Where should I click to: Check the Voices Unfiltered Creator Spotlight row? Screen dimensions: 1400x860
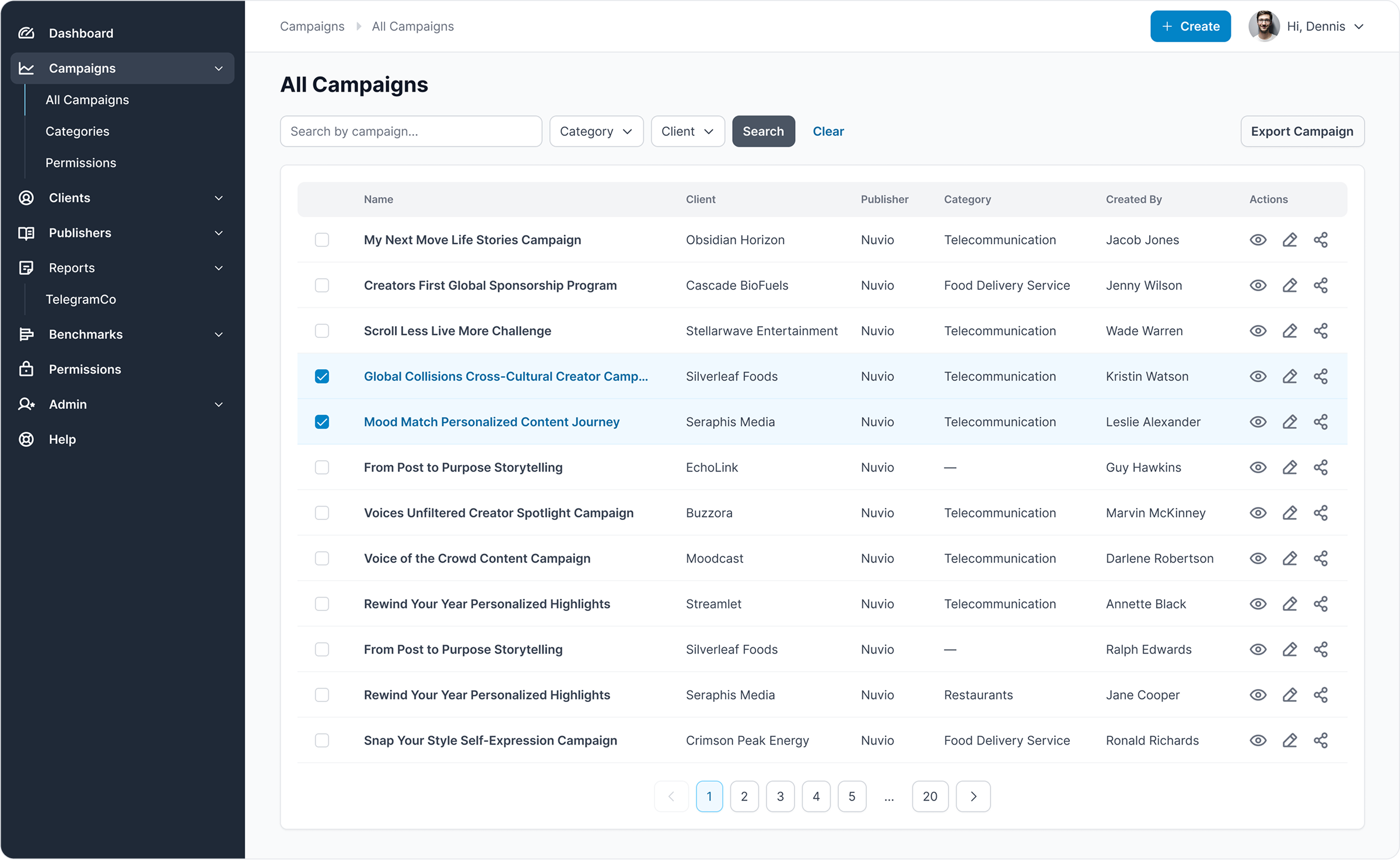pos(322,513)
